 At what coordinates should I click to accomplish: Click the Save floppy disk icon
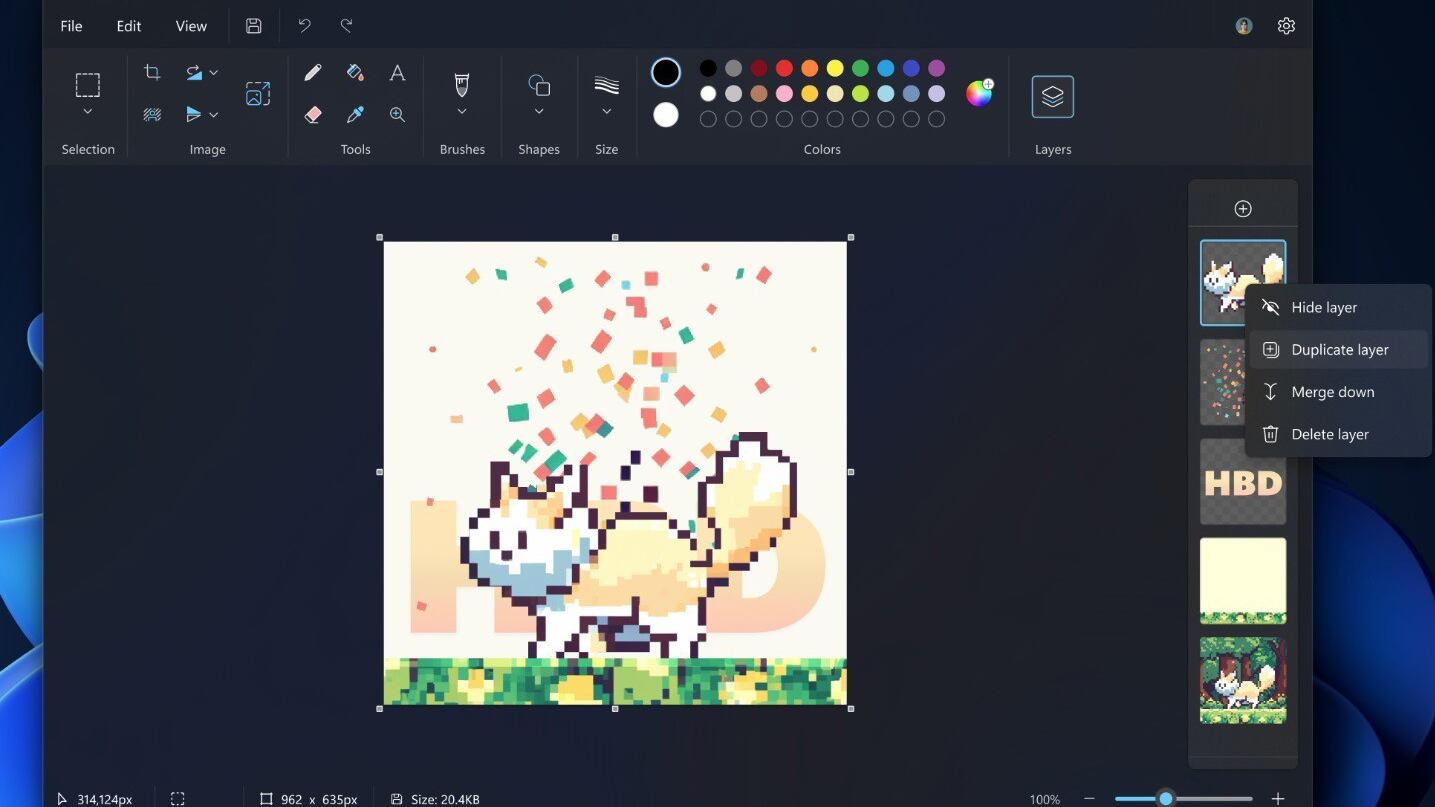[x=254, y=26]
